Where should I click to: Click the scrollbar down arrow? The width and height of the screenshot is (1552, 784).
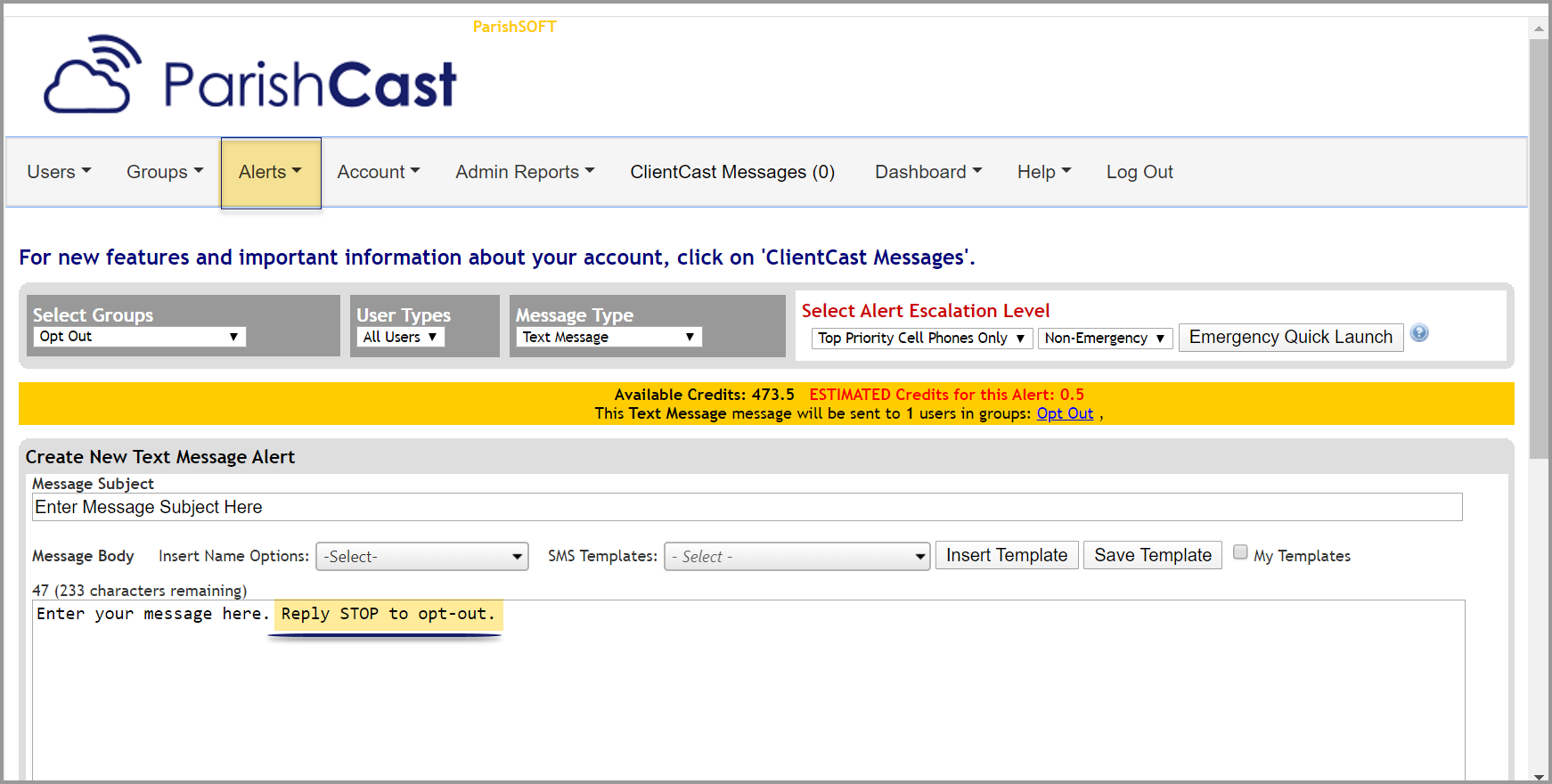coord(1539,776)
